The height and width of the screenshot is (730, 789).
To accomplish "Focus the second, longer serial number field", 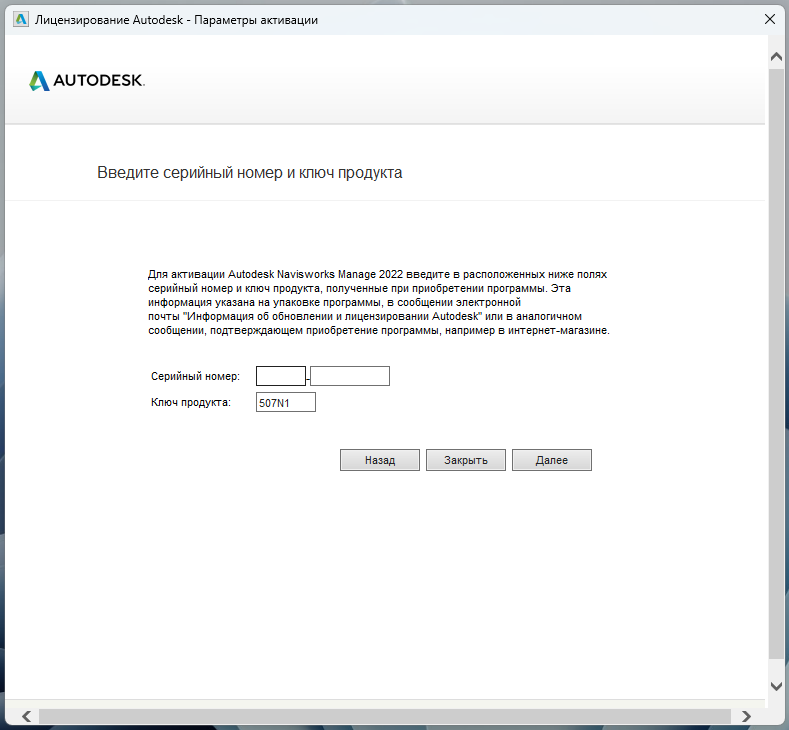I will (x=349, y=376).
